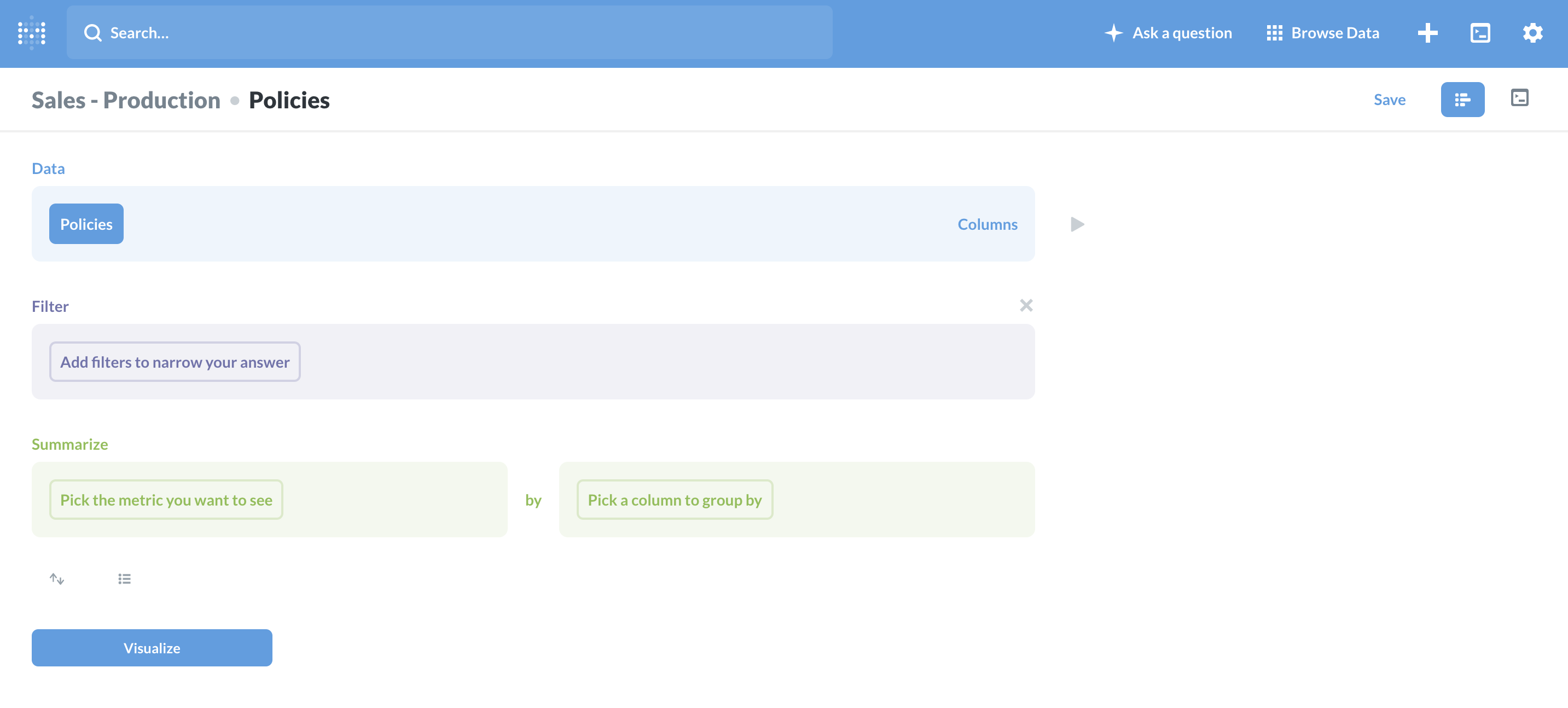Open SQL console icon in top bar
Image resolution: width=1568 pixels, height=708 pixels.
(x=1480, y=33)
